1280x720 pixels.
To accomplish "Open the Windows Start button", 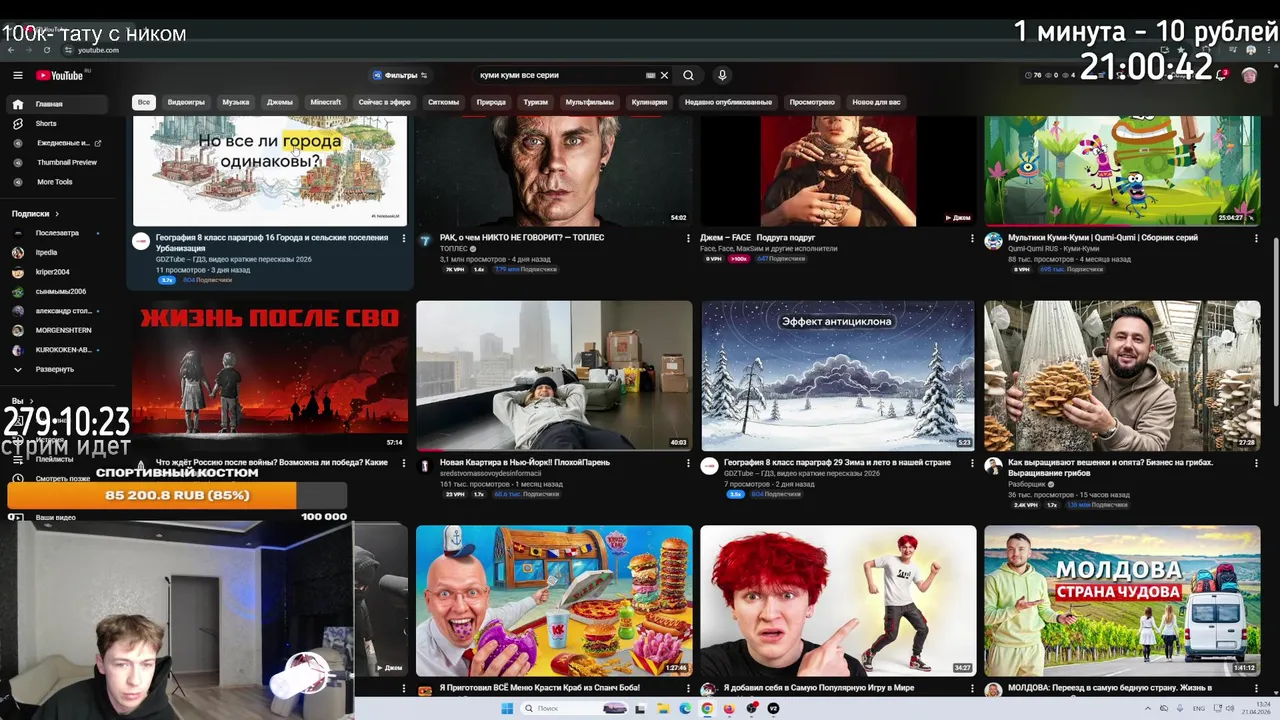I will pyautogui.click(x=507, y=708).
